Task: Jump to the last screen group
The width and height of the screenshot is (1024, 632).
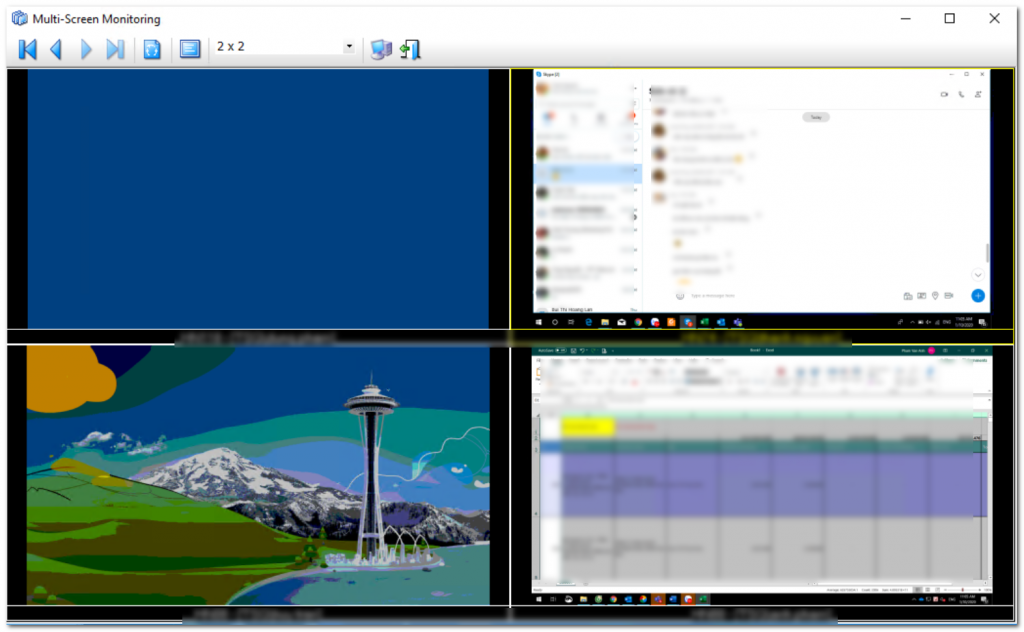Action: tap(115, 50)
